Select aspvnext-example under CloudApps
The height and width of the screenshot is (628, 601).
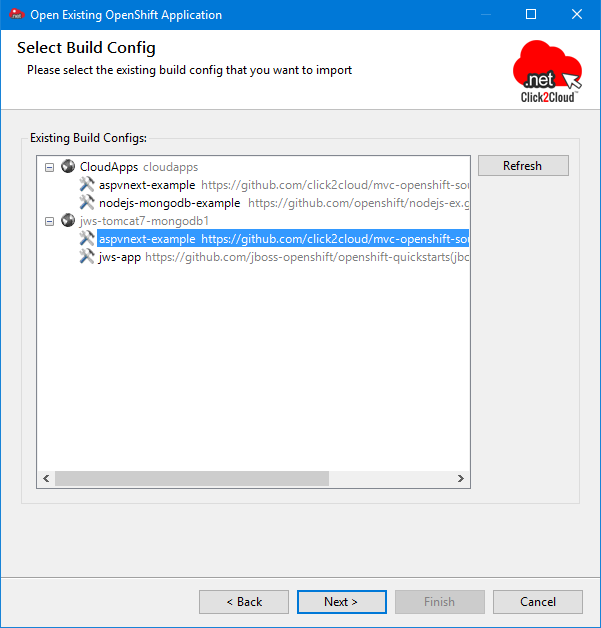tap(146, 184)
